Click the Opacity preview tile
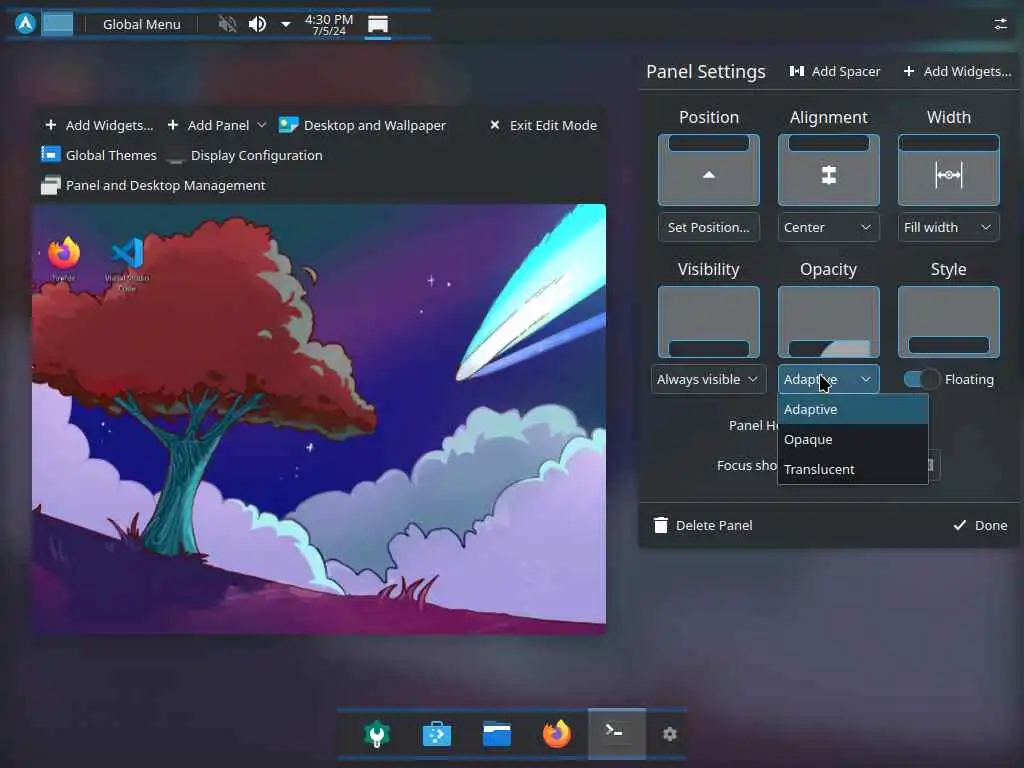This screenshot has width=1024, height=768. (829, 322)
